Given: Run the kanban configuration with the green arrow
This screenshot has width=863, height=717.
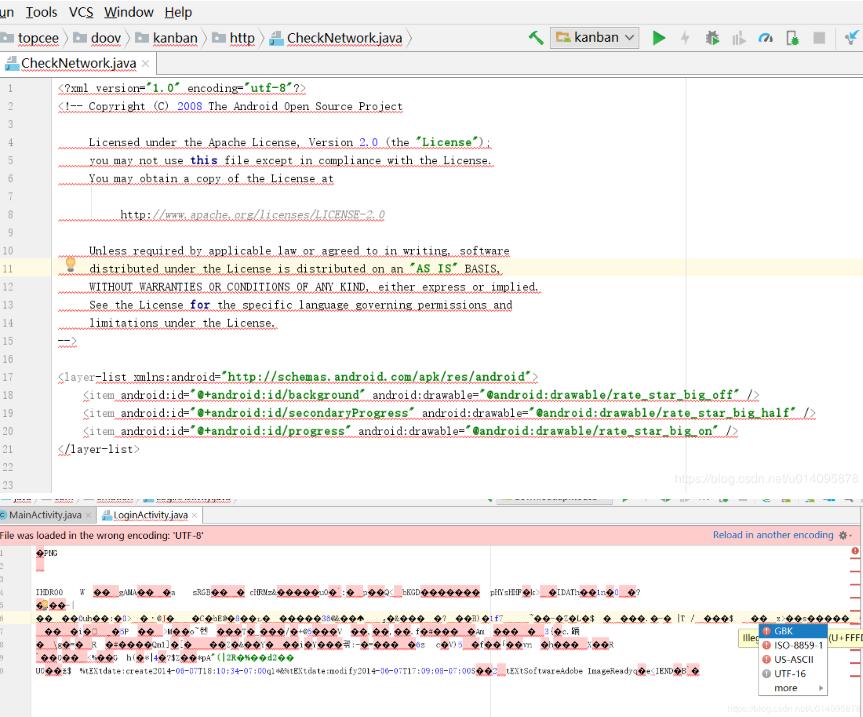Looking at the screenshot, I should coord(660,35).
